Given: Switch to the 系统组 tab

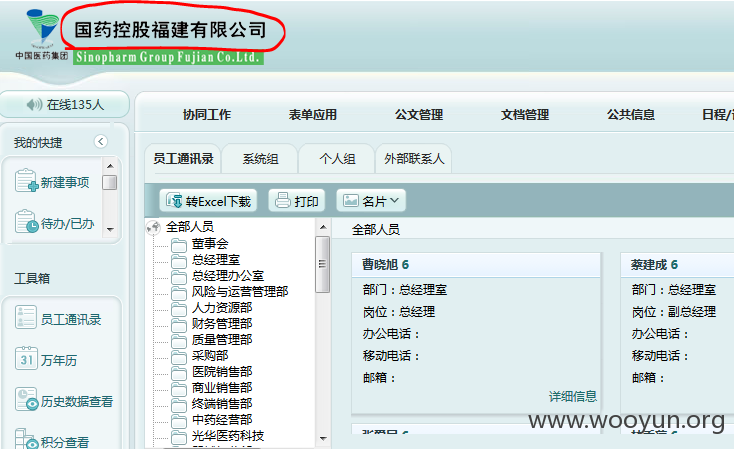Looking at the screenshot, I should pos(260,159).
